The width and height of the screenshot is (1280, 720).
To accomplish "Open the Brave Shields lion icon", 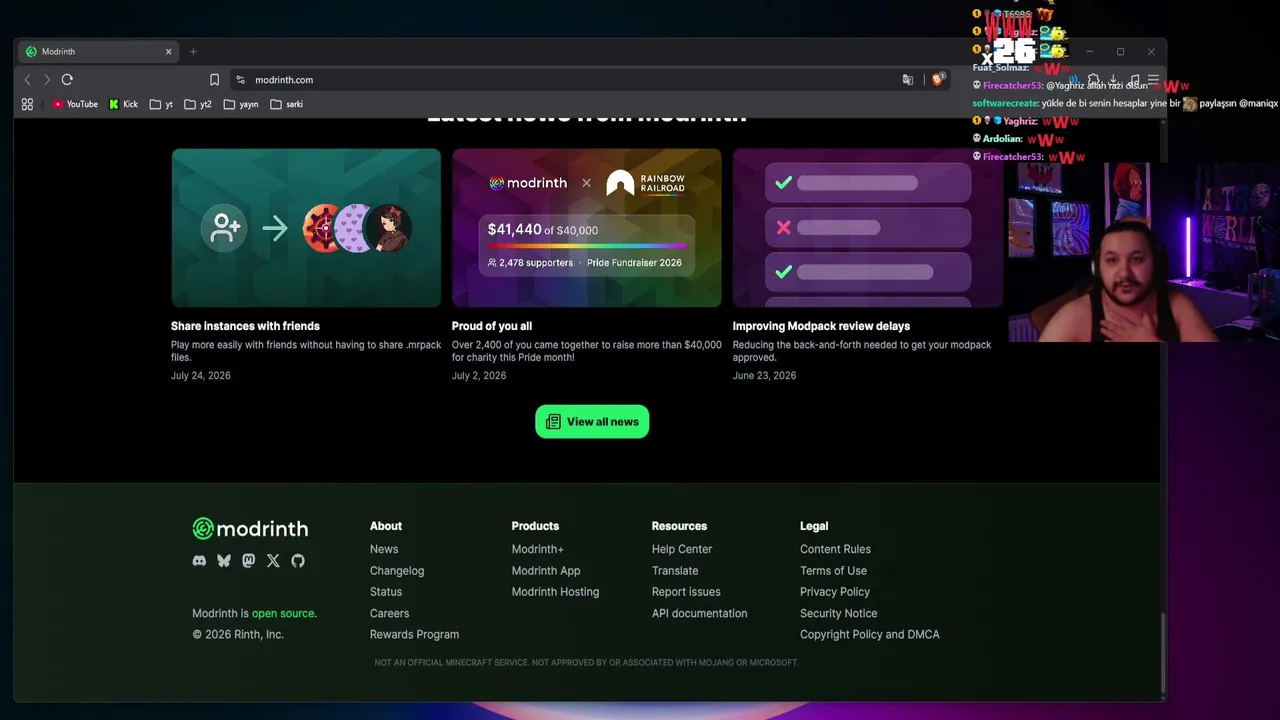I will click(937, 80).
